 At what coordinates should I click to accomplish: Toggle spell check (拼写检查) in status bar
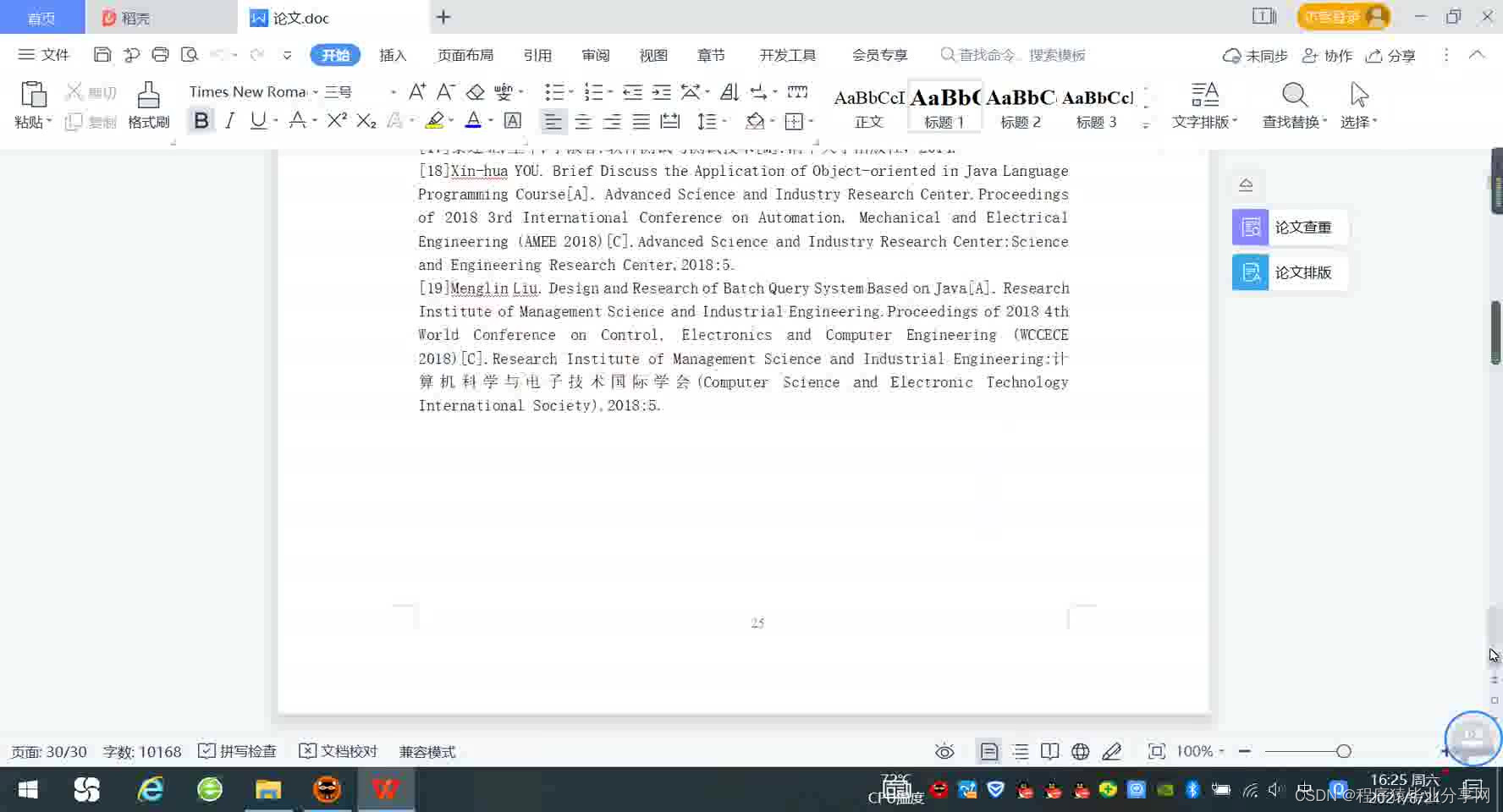[x=238, y=751]
